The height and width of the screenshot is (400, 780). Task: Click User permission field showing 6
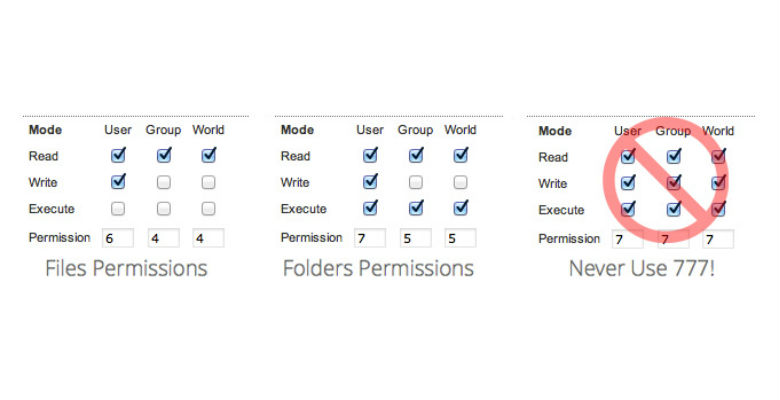pyautogui.click(x=118, y=238)
